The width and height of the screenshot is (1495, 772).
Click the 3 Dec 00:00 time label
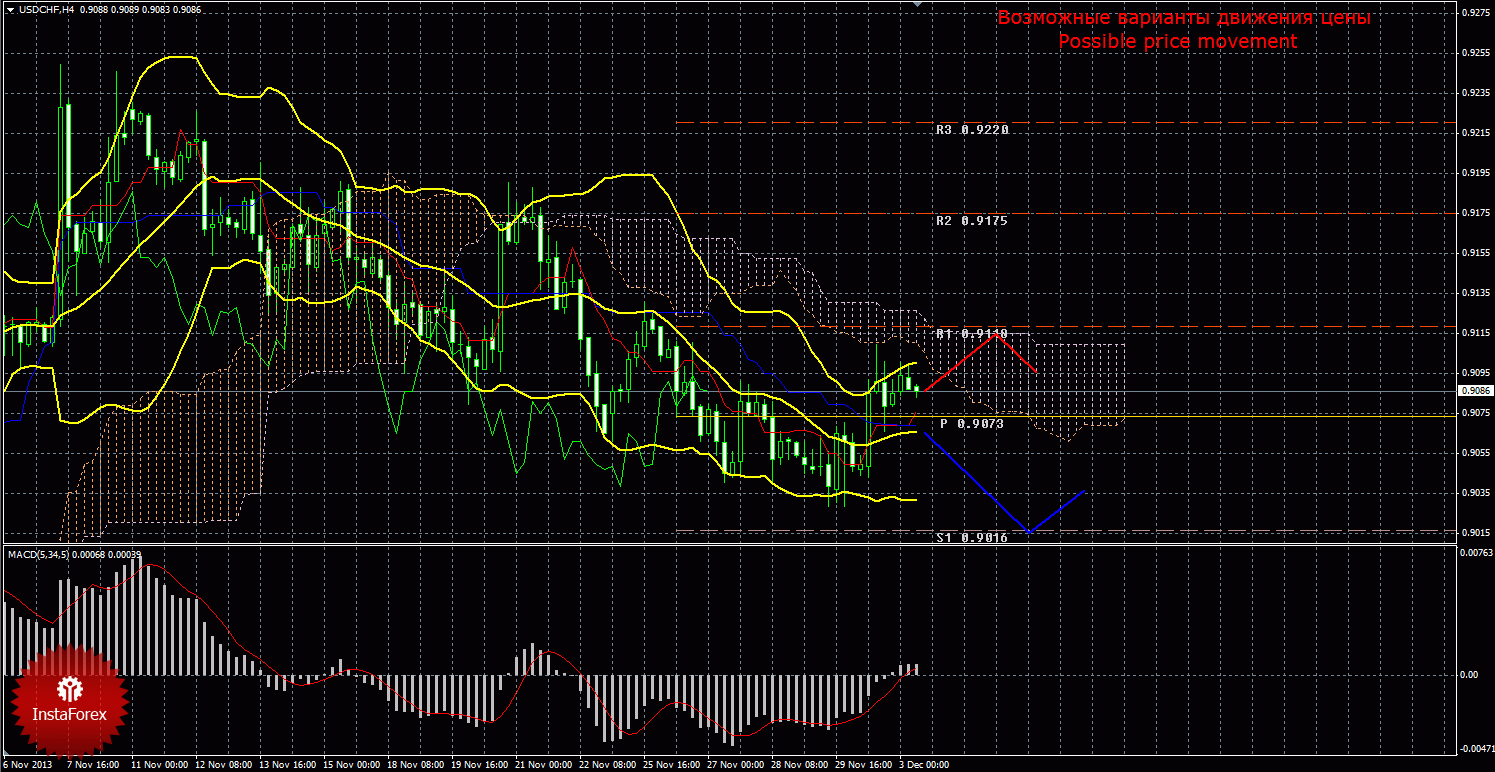925,765
